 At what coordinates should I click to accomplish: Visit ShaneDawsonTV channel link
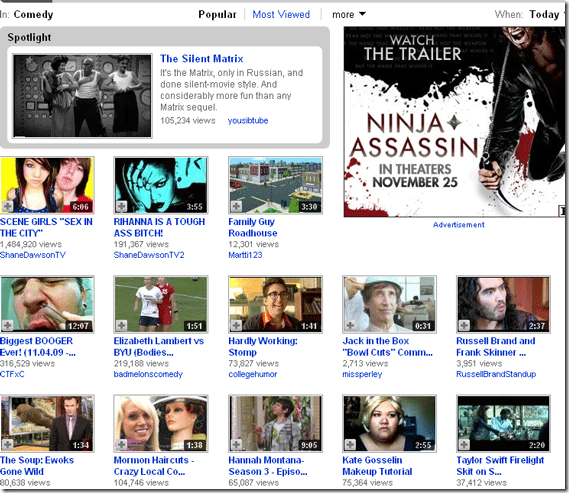[33, 255]
